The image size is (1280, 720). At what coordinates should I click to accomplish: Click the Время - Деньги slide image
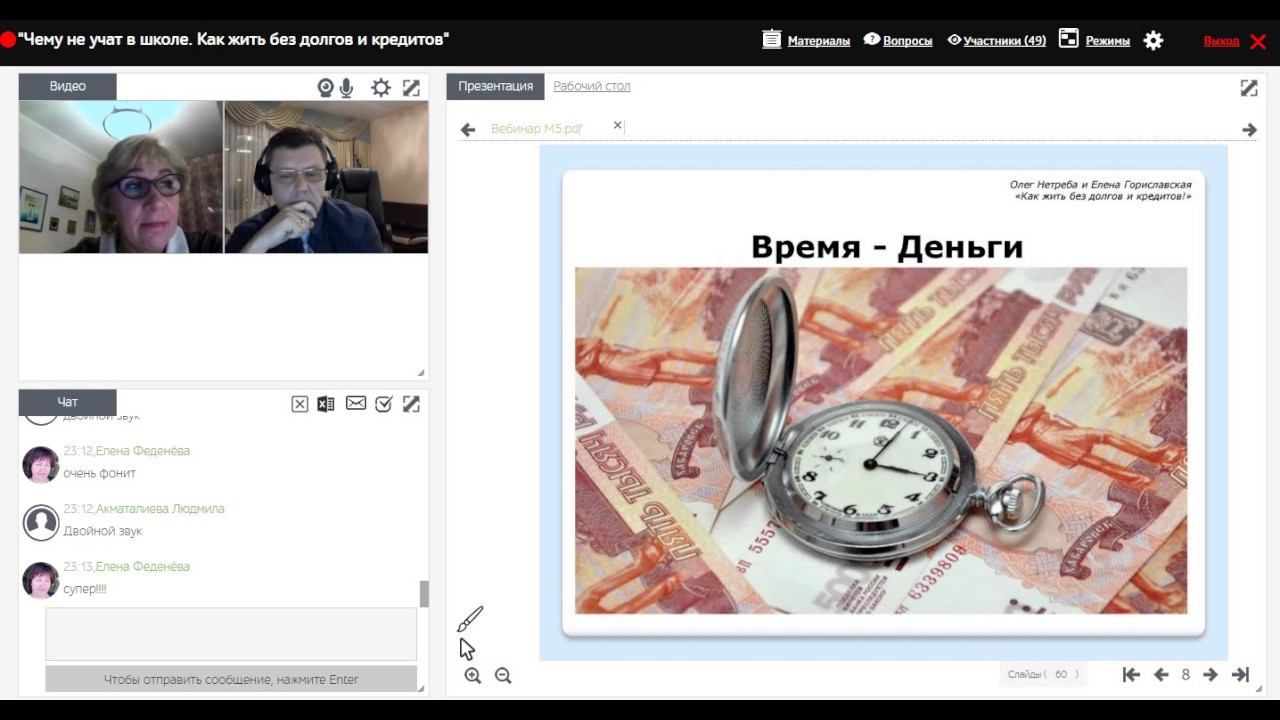click(x=881, y=440)
